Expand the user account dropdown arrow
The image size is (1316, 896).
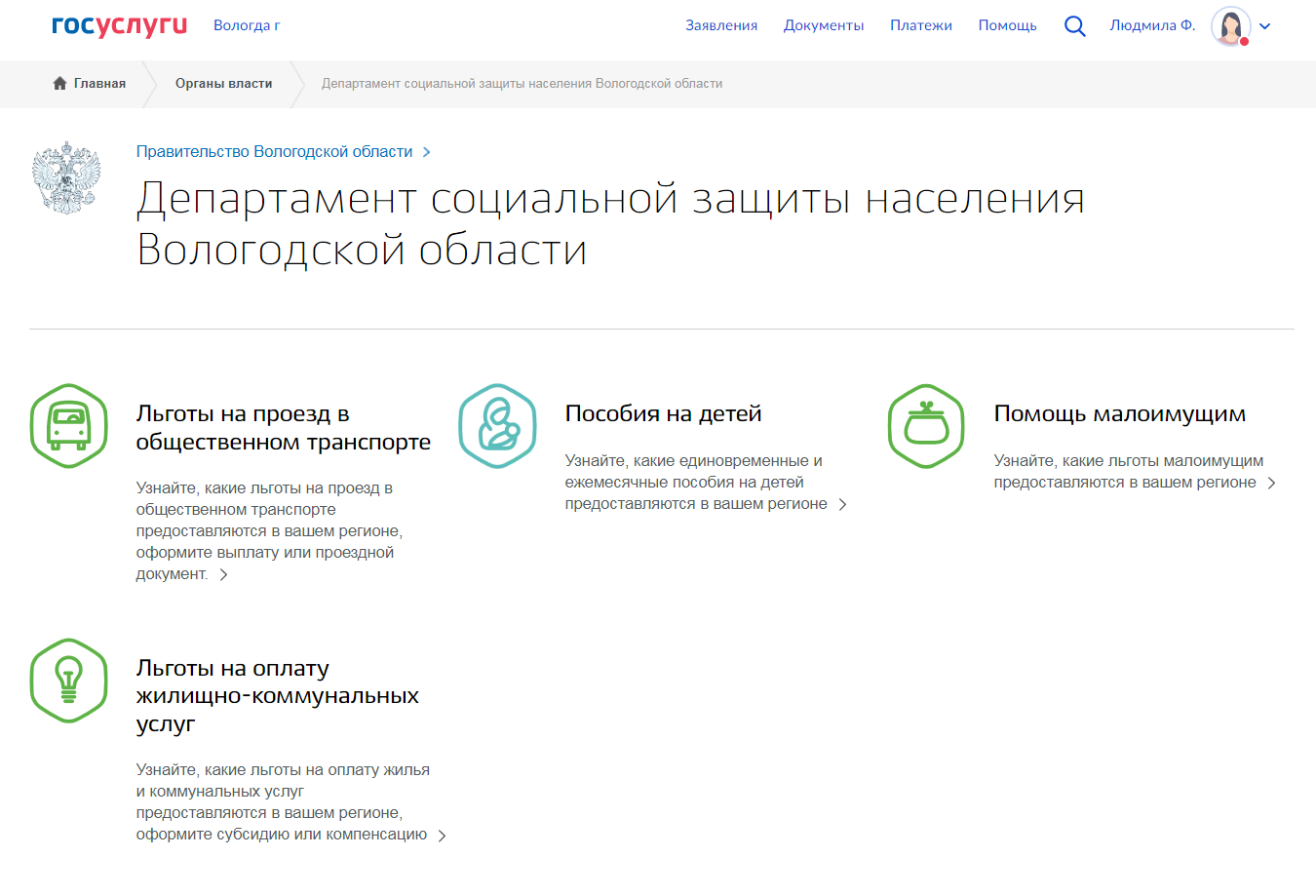[x=1264, y=26]
